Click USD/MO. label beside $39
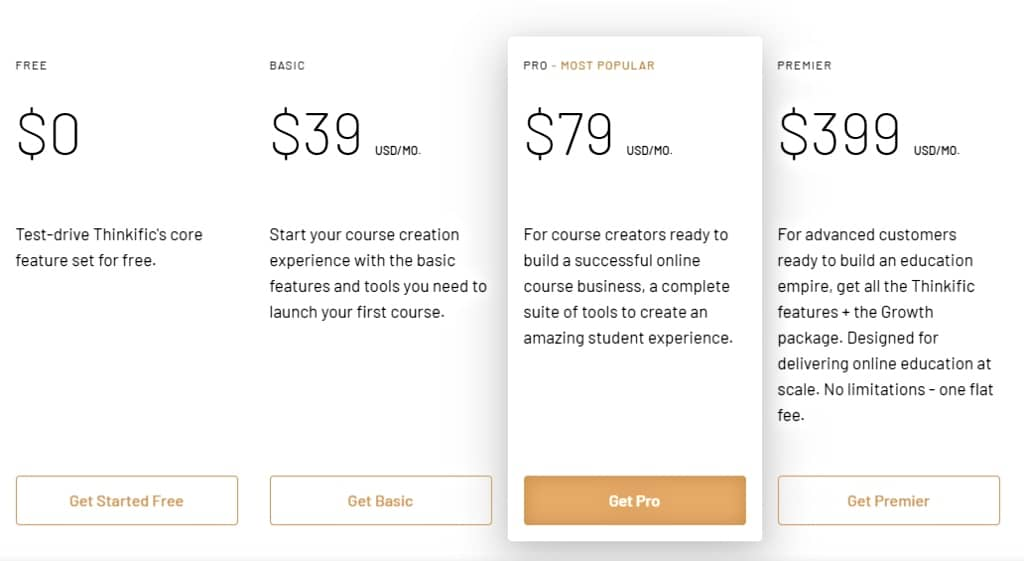 tap(398, 151)
